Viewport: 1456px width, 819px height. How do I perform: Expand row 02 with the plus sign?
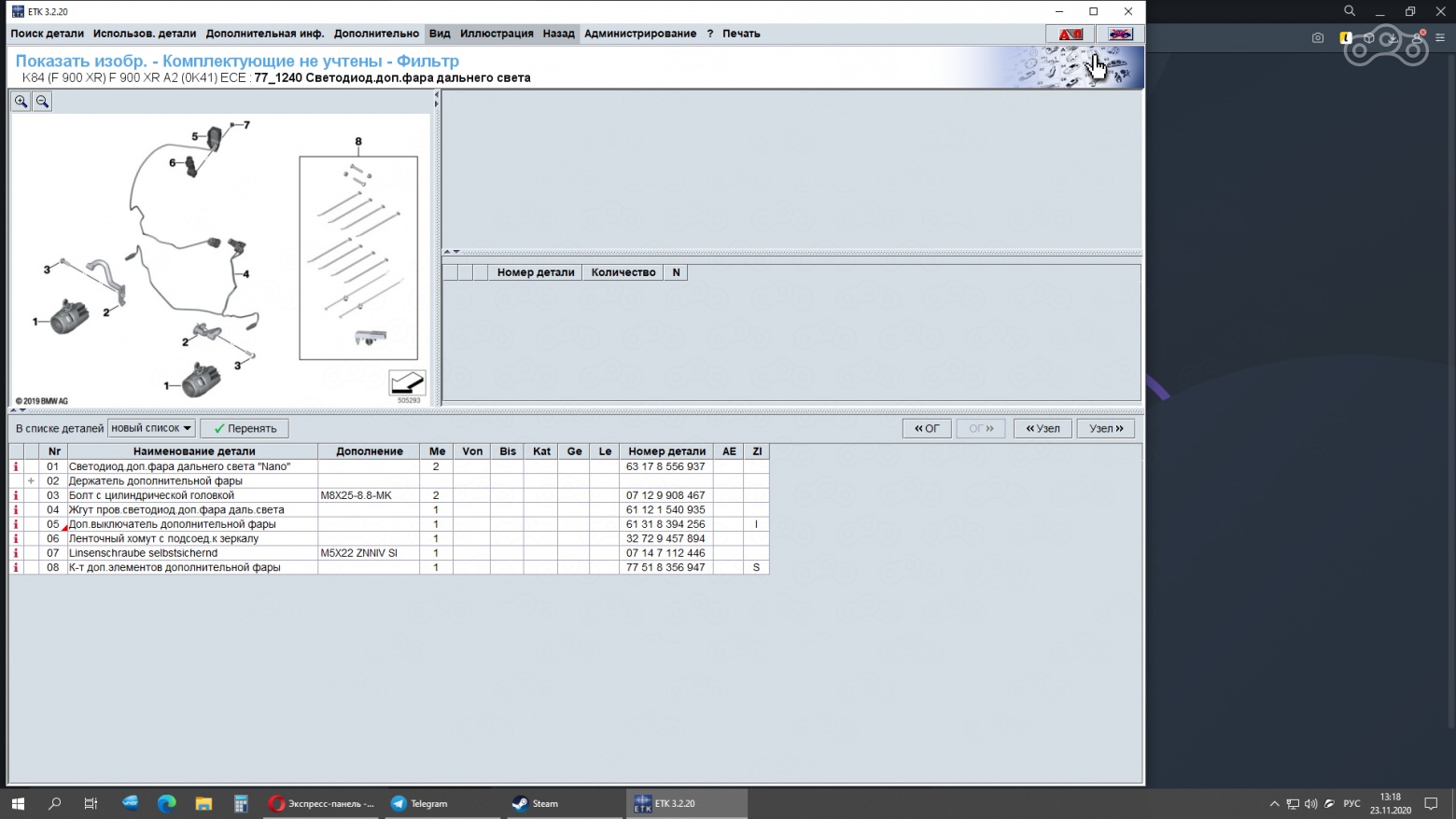tap(32, 481)
